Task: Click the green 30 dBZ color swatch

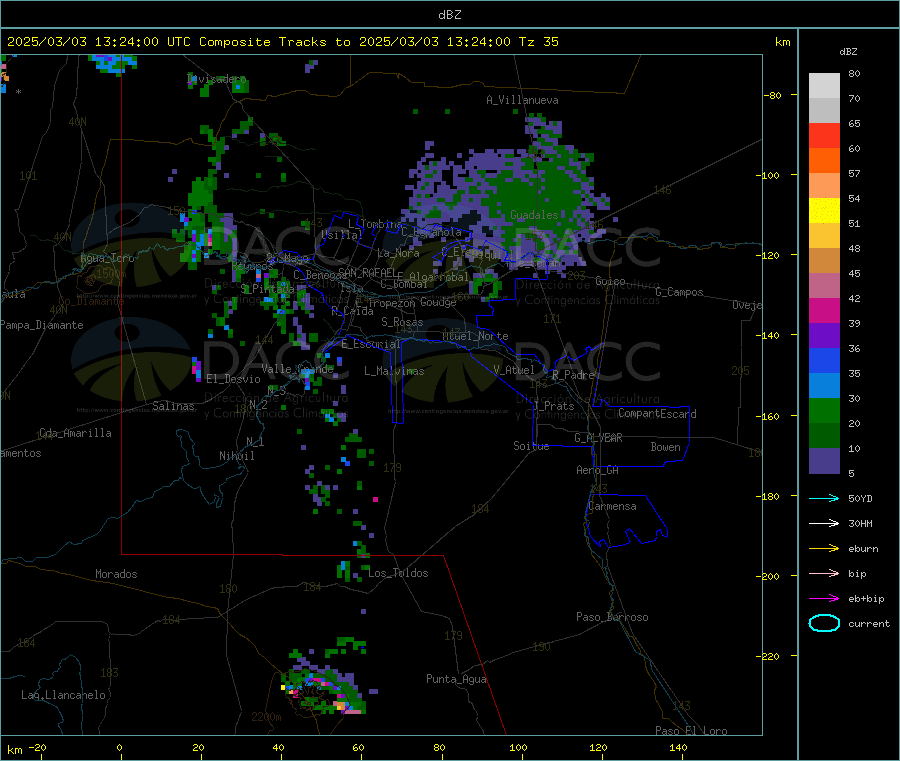Action: pos(824,410)
